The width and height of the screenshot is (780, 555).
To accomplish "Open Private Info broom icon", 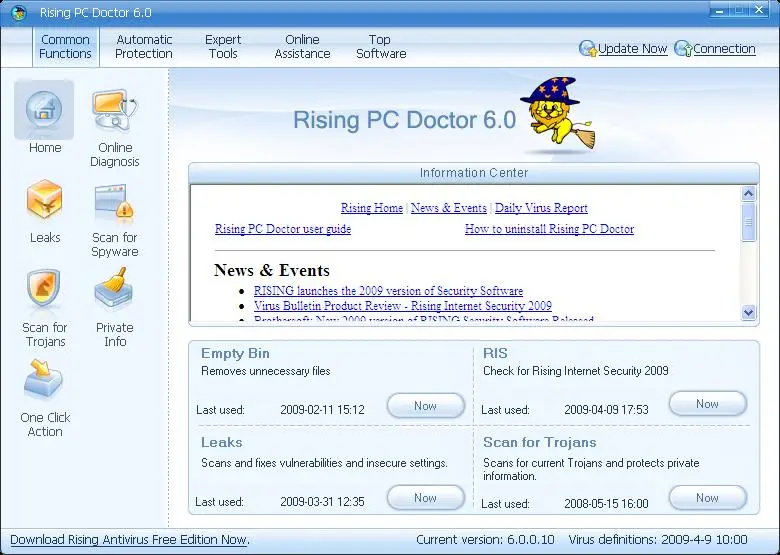I will (x=114, y=288).
